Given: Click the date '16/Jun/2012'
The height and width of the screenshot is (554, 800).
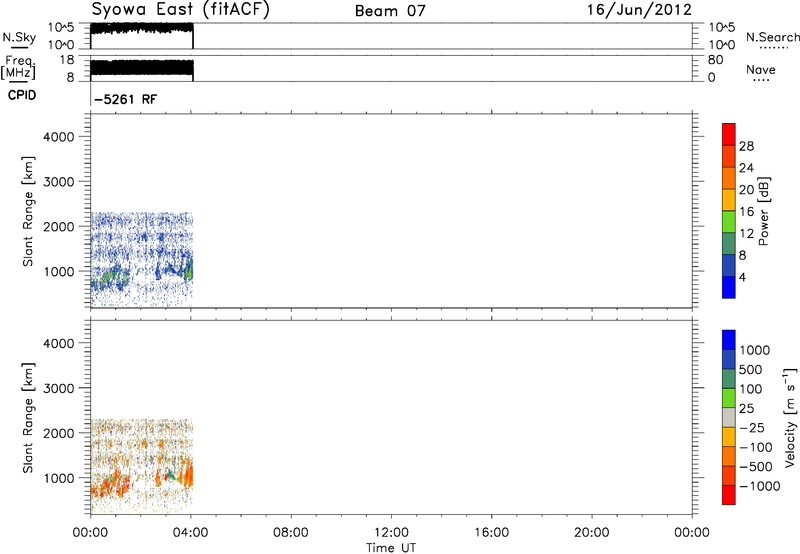Looking at the screenshot, I should coord(639,9).
